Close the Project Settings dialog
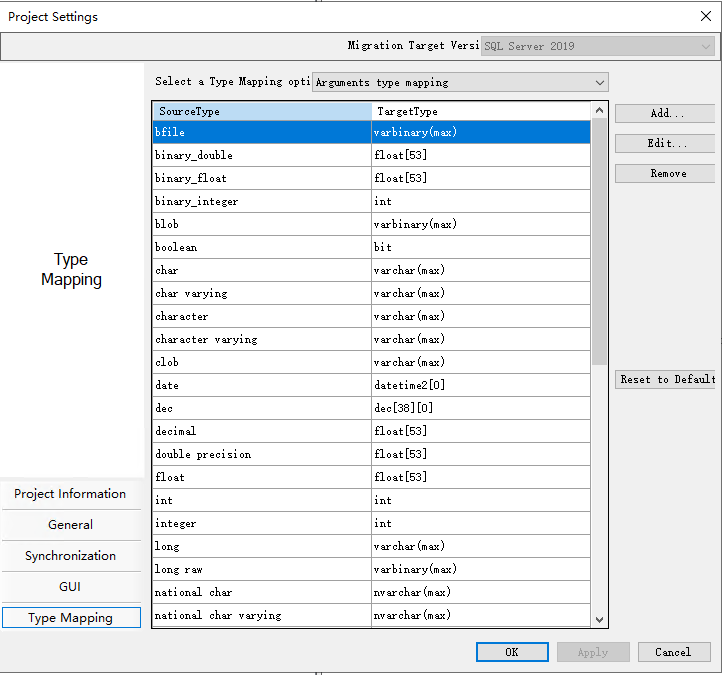Screen dimensions: 722x675 pos(705,16)
